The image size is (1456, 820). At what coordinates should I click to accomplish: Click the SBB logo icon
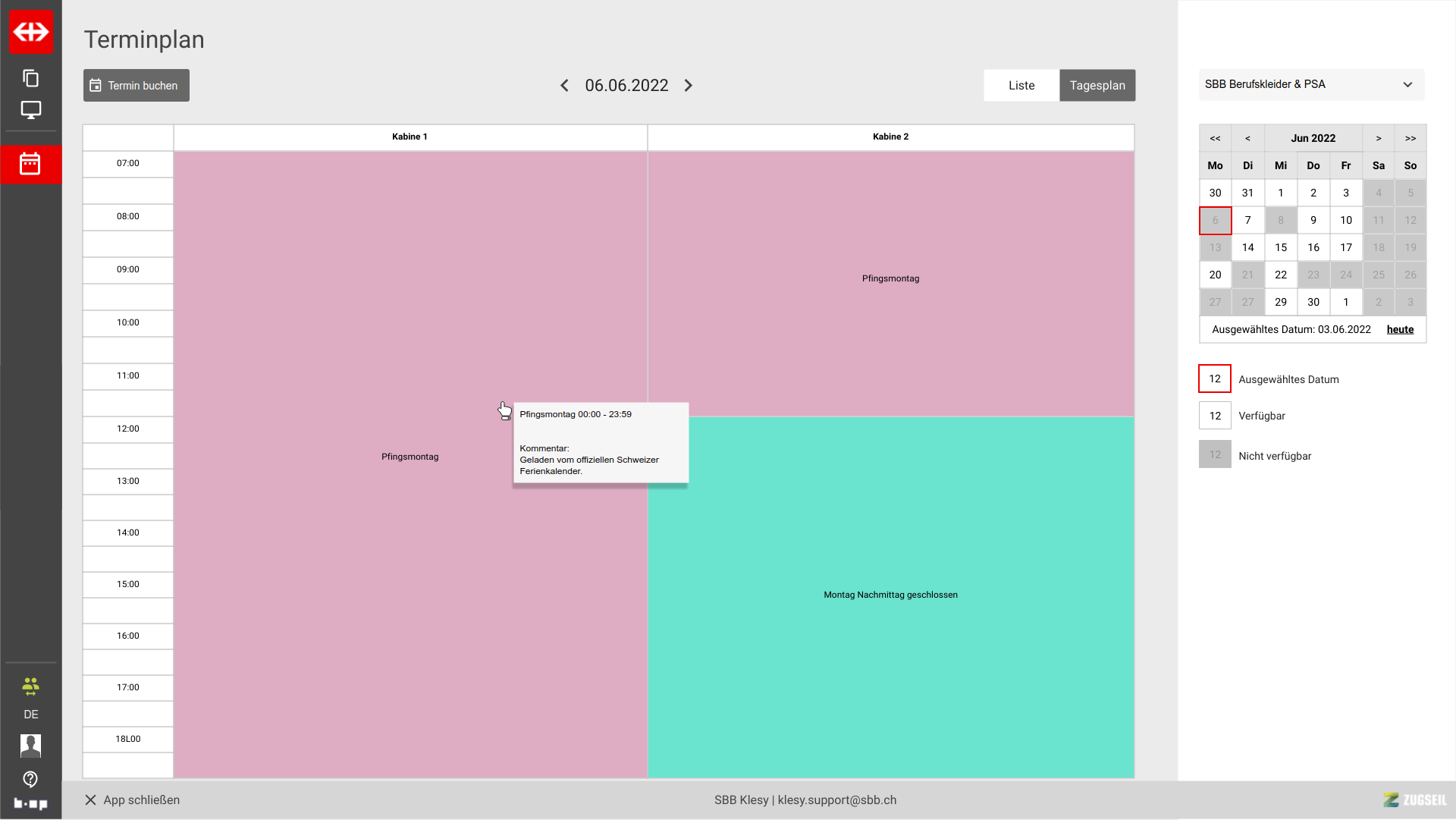point(31,32)
